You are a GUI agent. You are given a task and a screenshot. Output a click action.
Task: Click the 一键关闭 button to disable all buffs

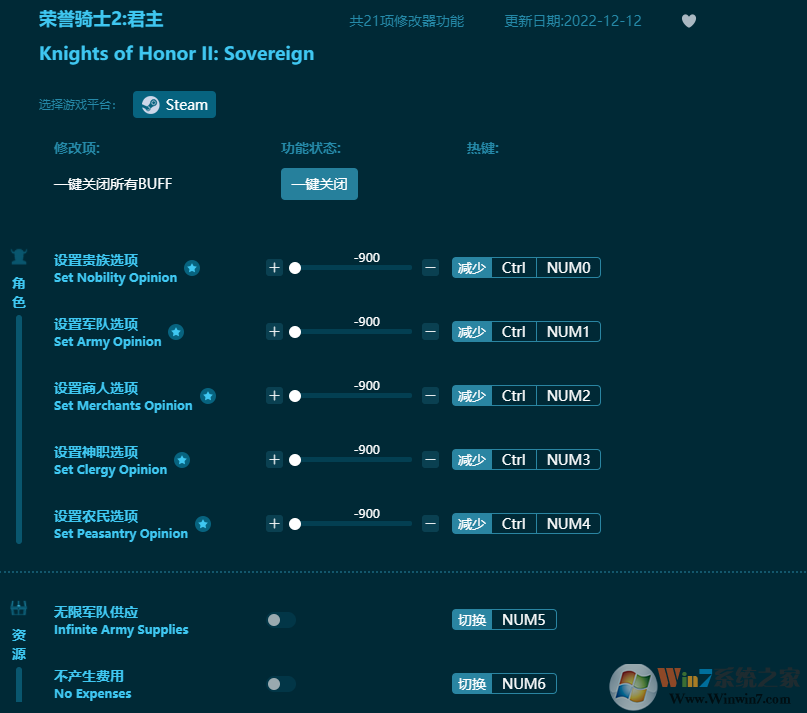point(319,183)
